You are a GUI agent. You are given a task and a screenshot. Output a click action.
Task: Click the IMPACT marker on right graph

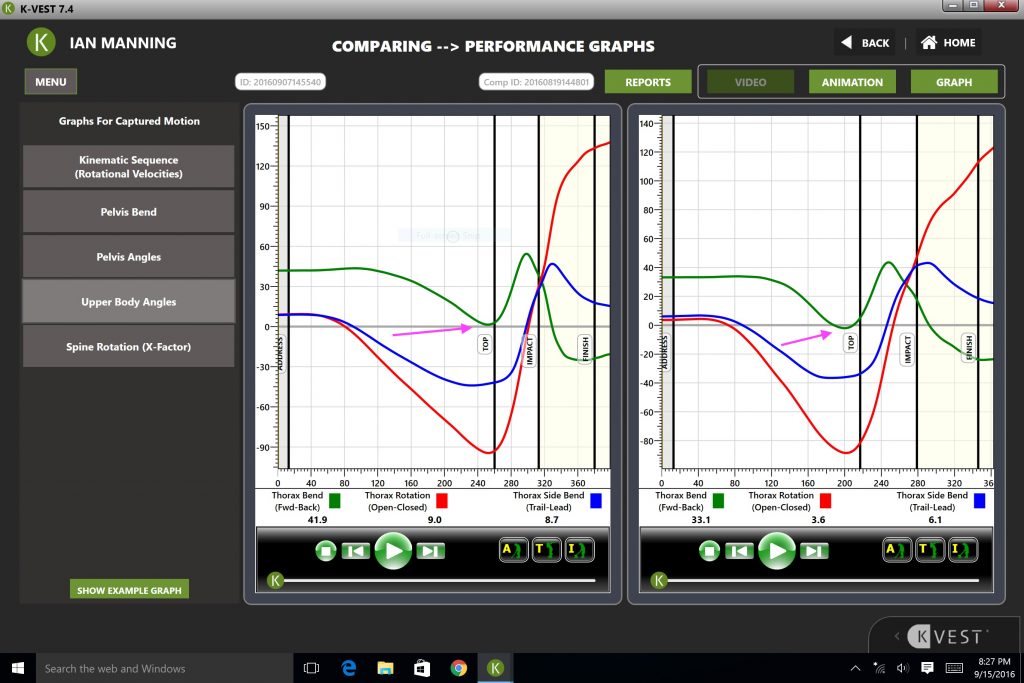point(907,349)
